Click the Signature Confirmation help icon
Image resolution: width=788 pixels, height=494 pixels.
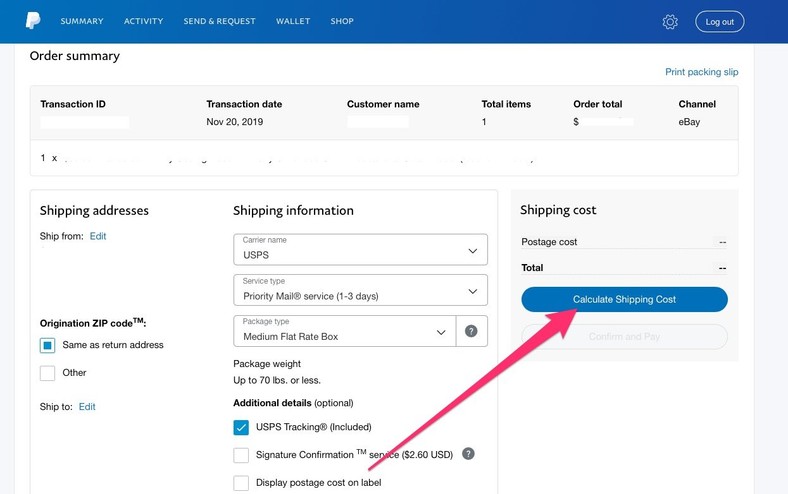(468, 454)
